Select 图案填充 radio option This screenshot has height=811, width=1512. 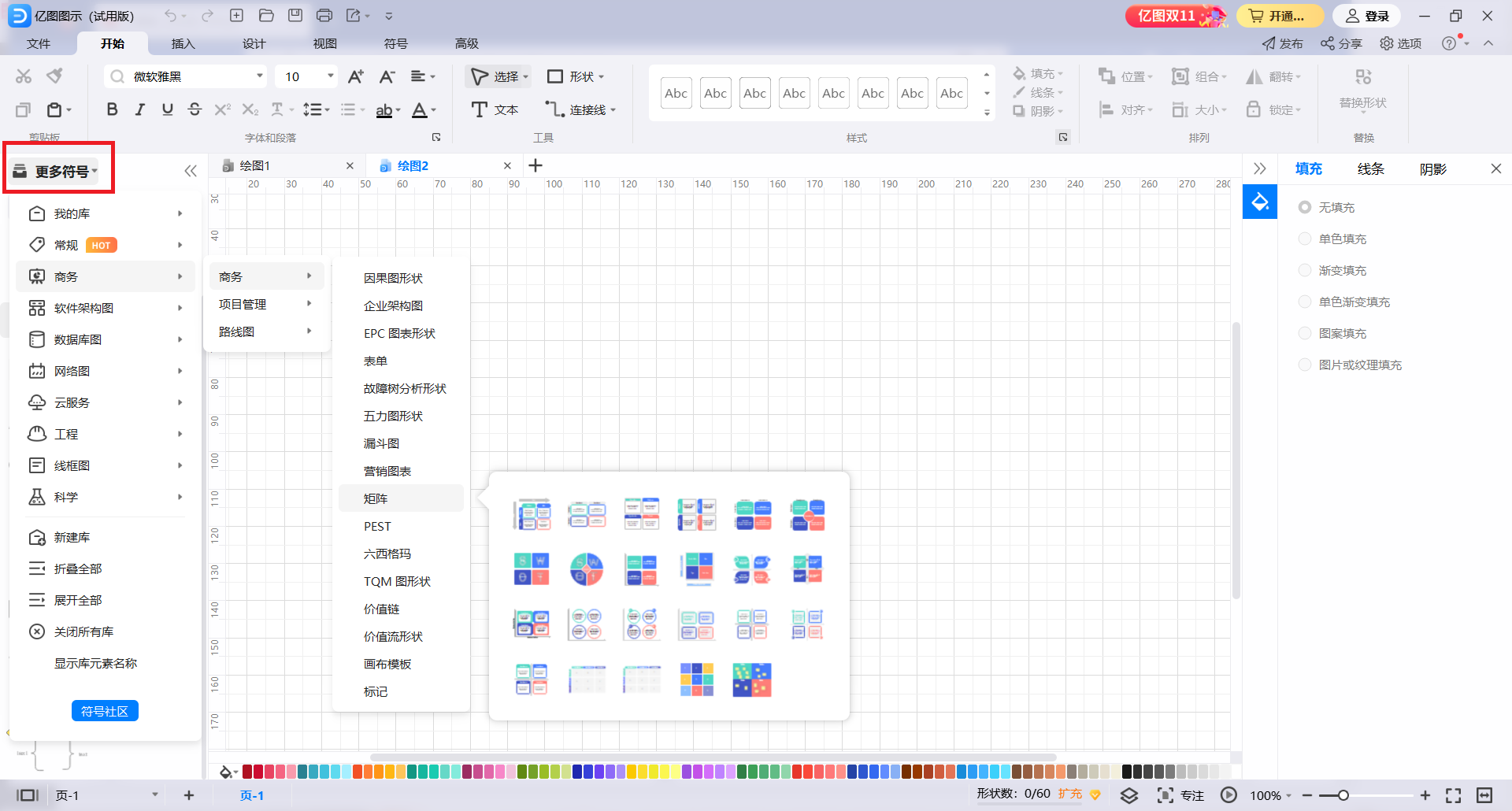[1305, 333]
